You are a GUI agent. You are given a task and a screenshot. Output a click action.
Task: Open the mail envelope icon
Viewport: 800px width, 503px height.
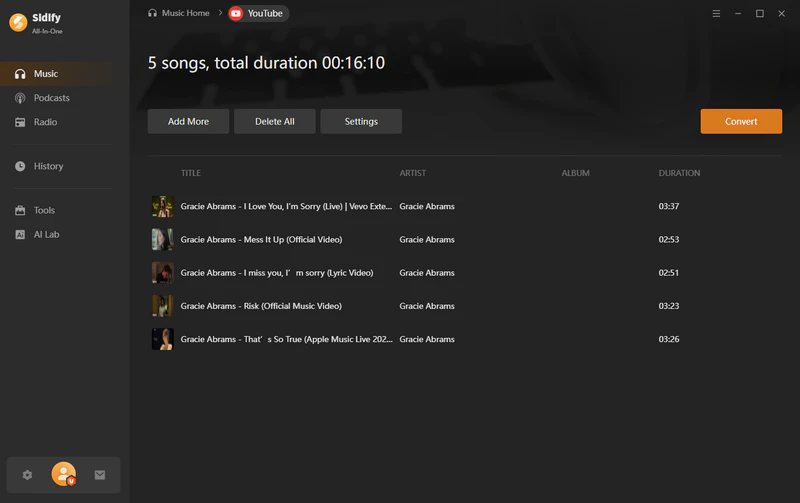(100, 475)
